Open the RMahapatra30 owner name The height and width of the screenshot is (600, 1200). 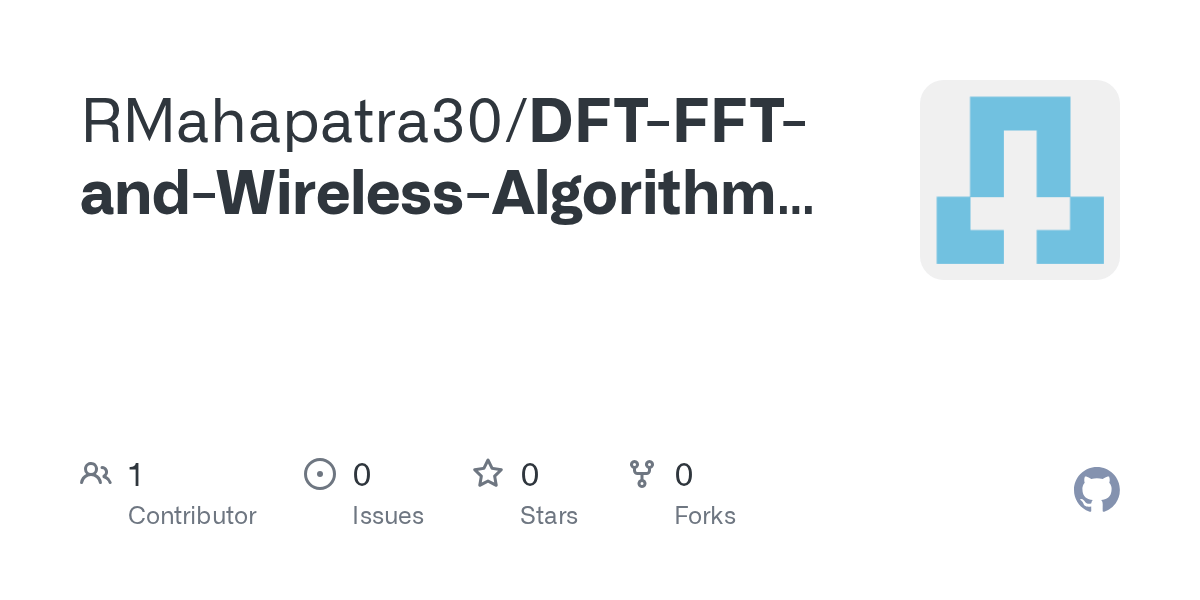coord(296,121)
